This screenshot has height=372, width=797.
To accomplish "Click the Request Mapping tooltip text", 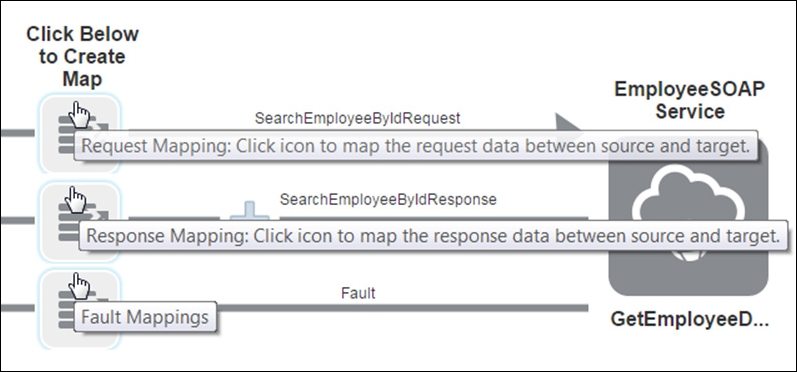I will [415, 146].
